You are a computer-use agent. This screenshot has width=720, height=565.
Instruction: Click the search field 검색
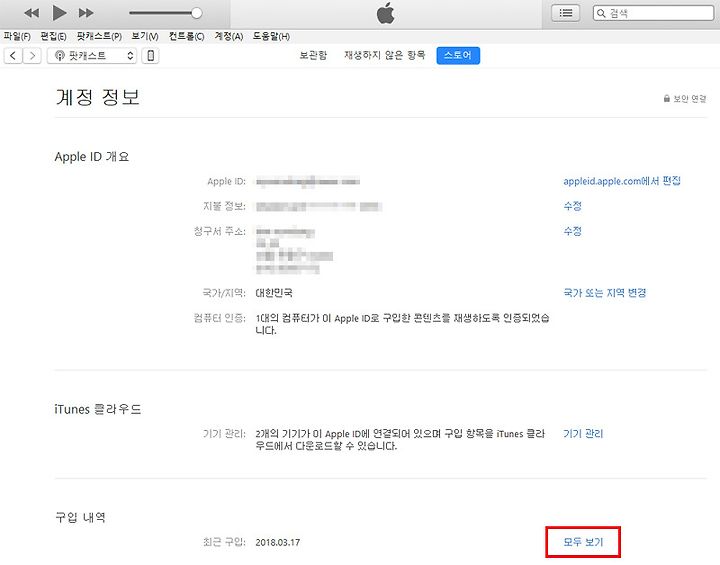click(x=653, y=13)
